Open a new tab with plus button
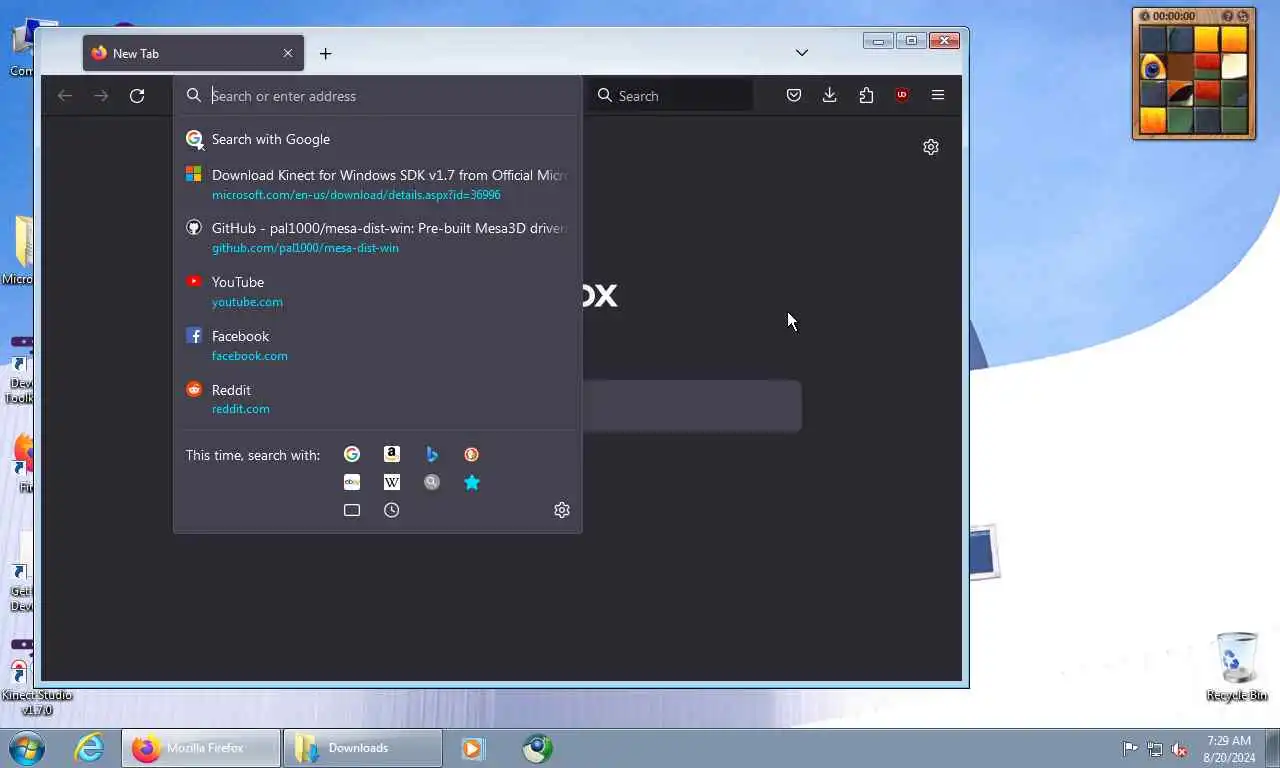 click(x=325, y=53)
